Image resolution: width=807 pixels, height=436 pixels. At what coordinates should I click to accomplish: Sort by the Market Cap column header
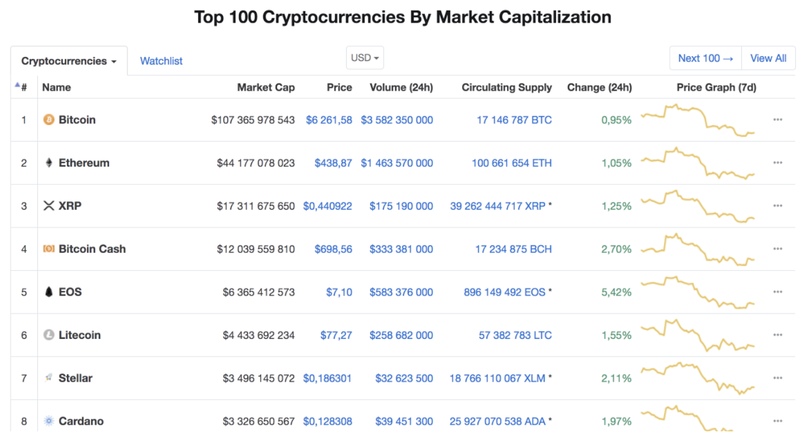pyautogui.click(x=266, y=88)
